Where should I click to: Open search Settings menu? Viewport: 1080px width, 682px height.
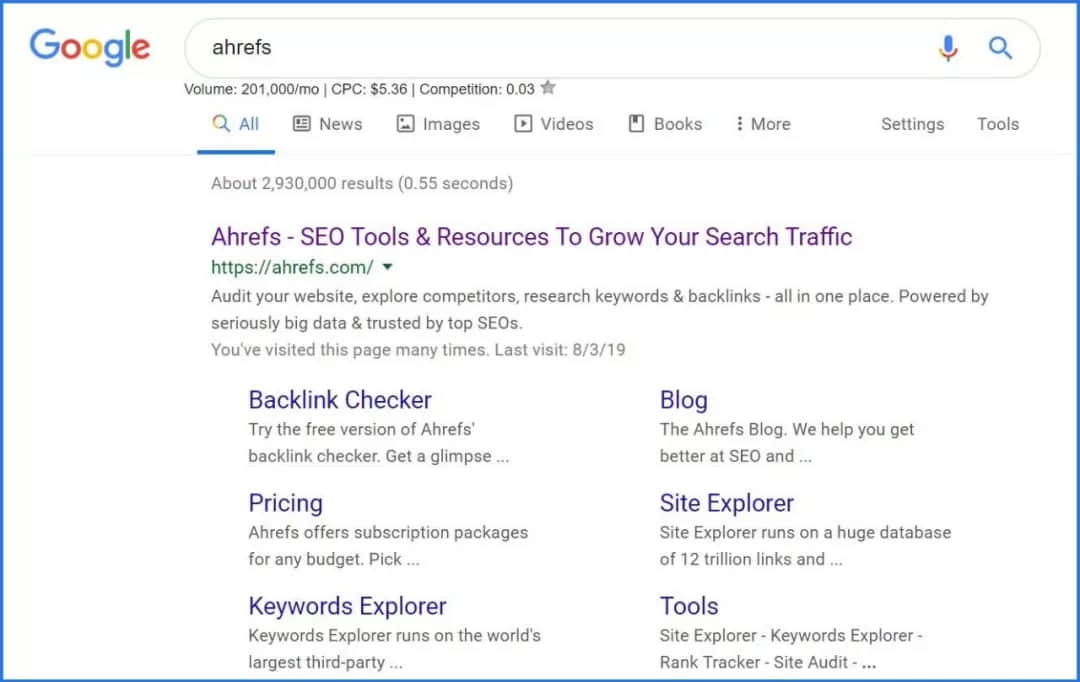pyautogui.click(x=912, y=124)
